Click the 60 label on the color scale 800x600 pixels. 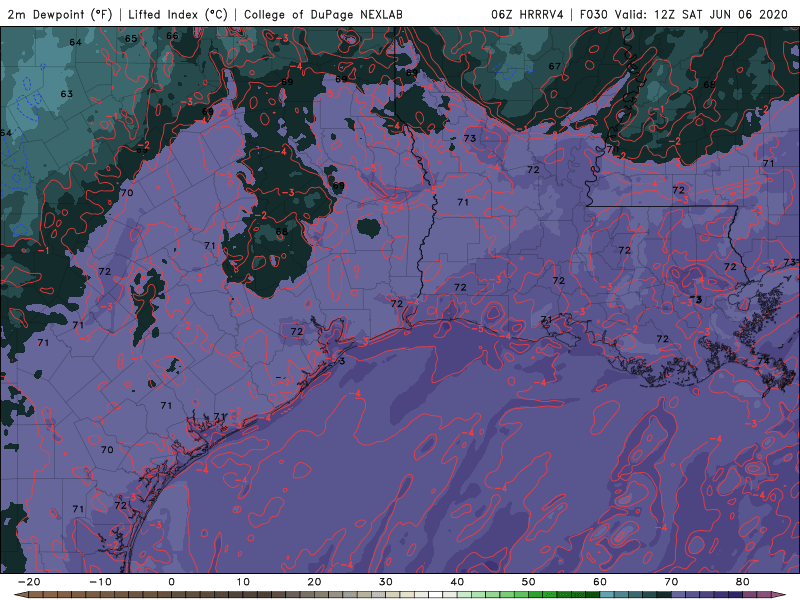click(x=600, y=582)
